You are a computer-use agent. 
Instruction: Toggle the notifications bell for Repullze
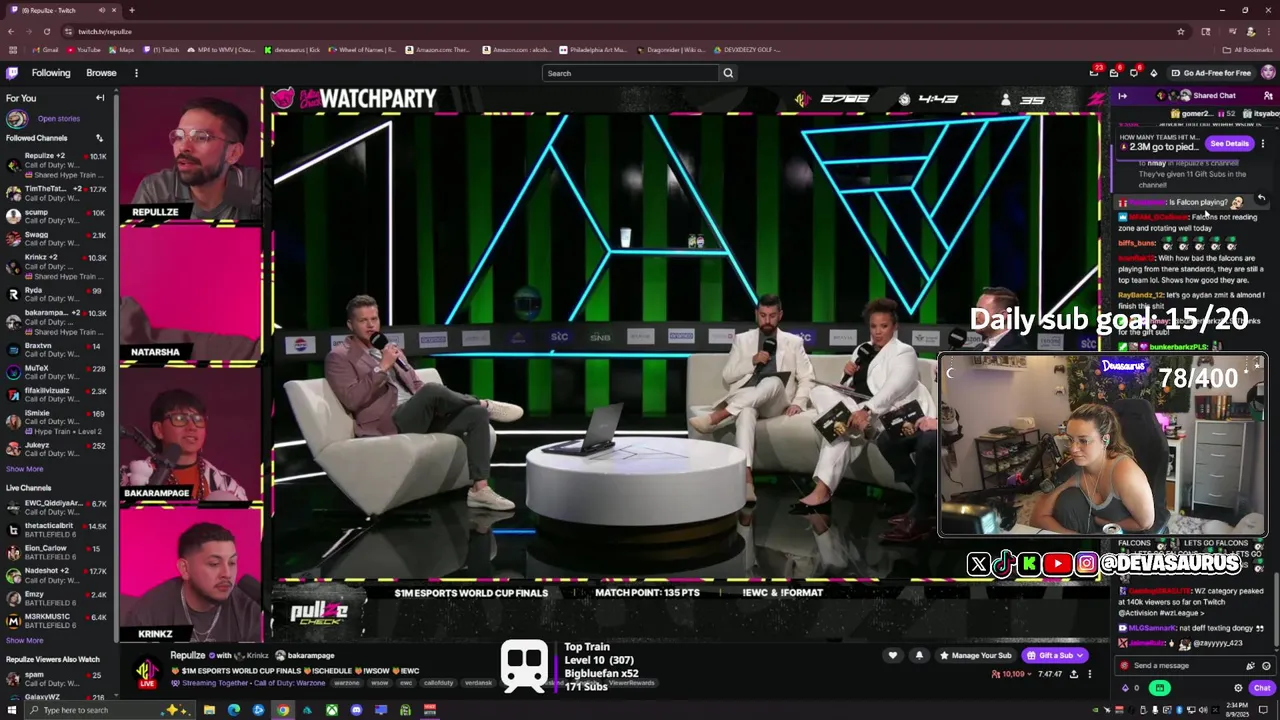[x=919, y=655]
